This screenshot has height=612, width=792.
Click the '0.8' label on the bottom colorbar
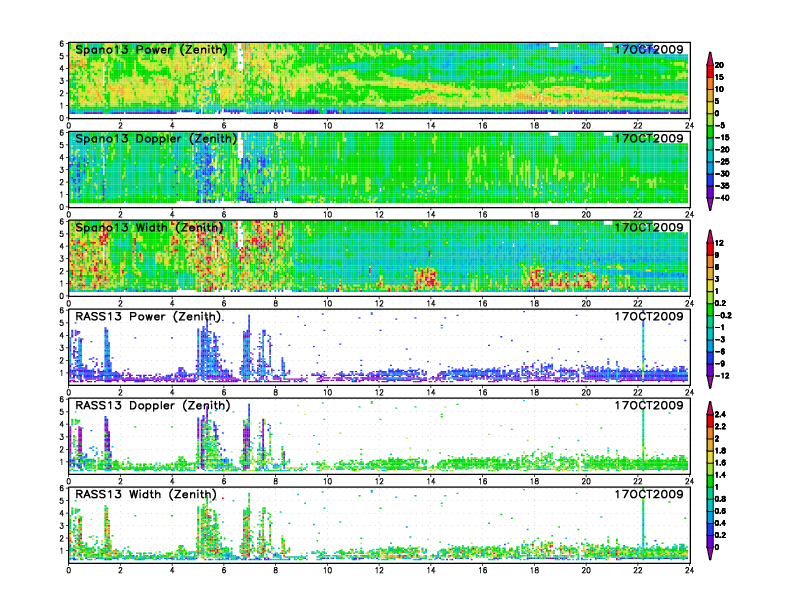(x=720, y=499)
